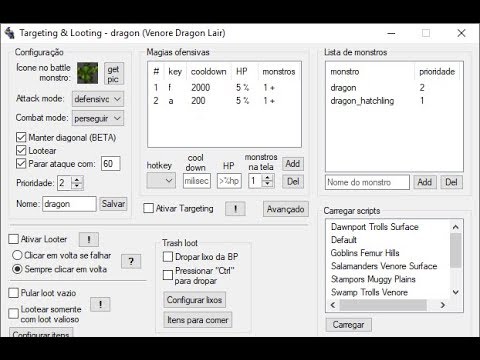Open the hotkey dropdown
The height and width of the screenshot is (360, 480).
(161, 181)
